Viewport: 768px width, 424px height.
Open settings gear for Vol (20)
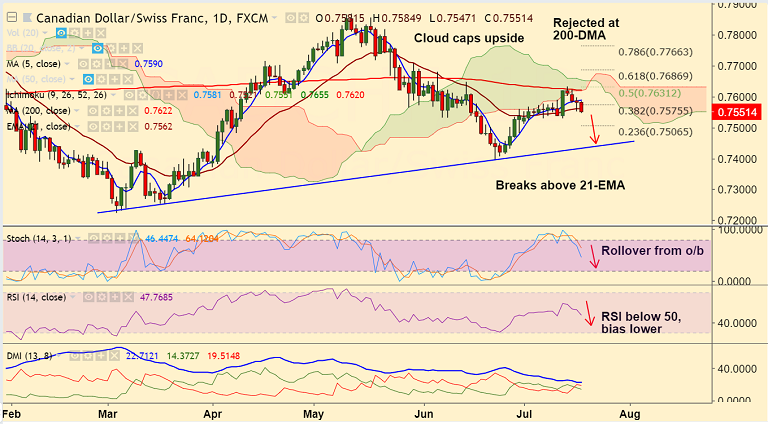[74, 33]
